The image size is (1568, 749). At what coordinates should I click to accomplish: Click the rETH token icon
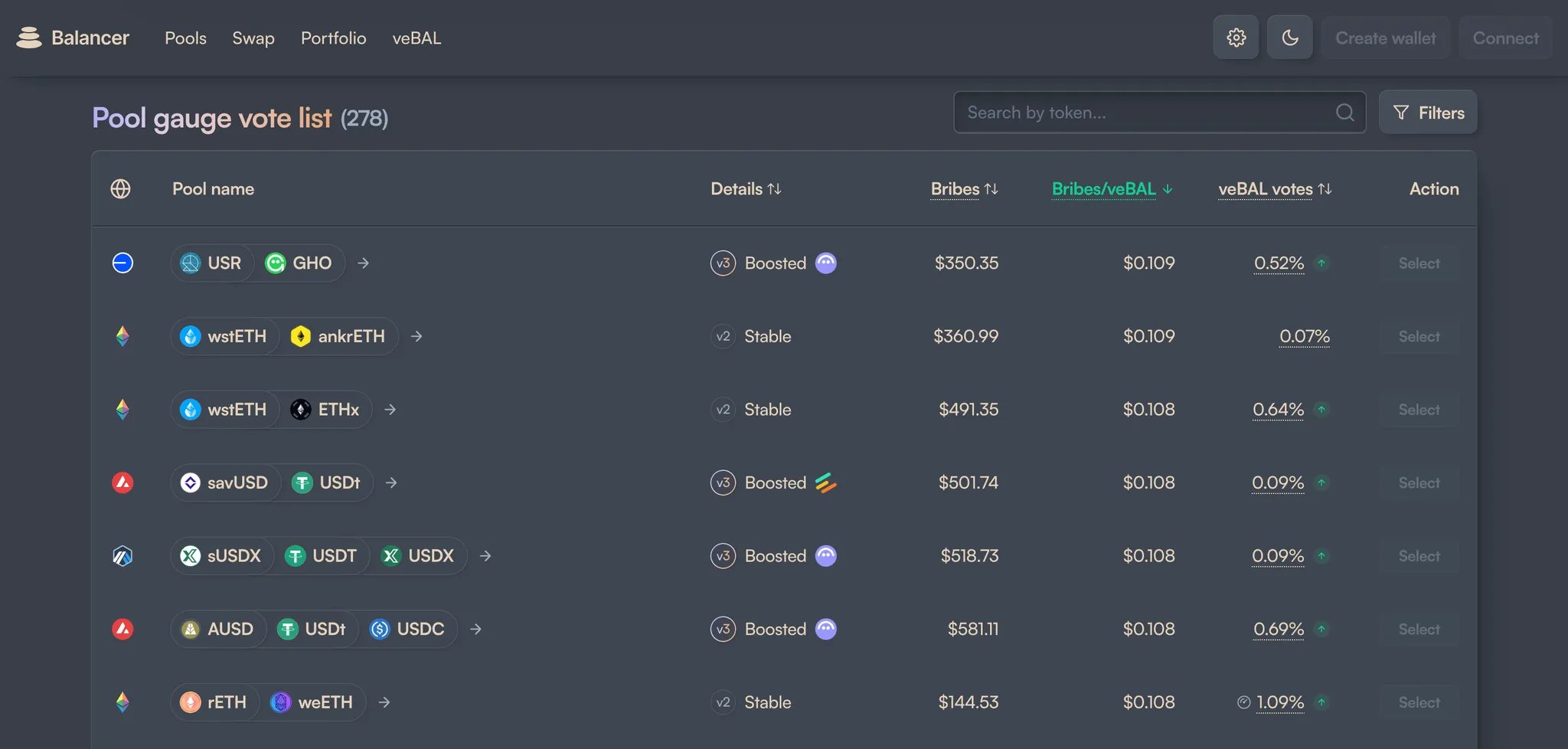click(190, 702)
